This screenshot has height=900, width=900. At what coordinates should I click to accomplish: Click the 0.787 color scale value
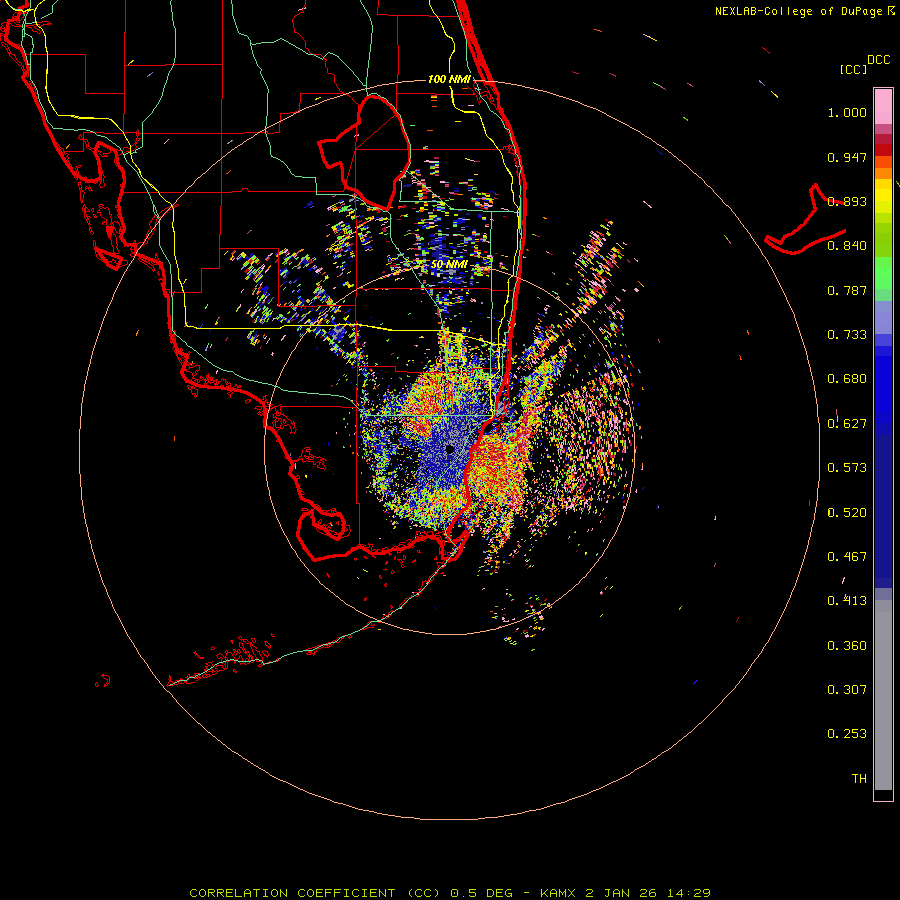click(847, 290)
